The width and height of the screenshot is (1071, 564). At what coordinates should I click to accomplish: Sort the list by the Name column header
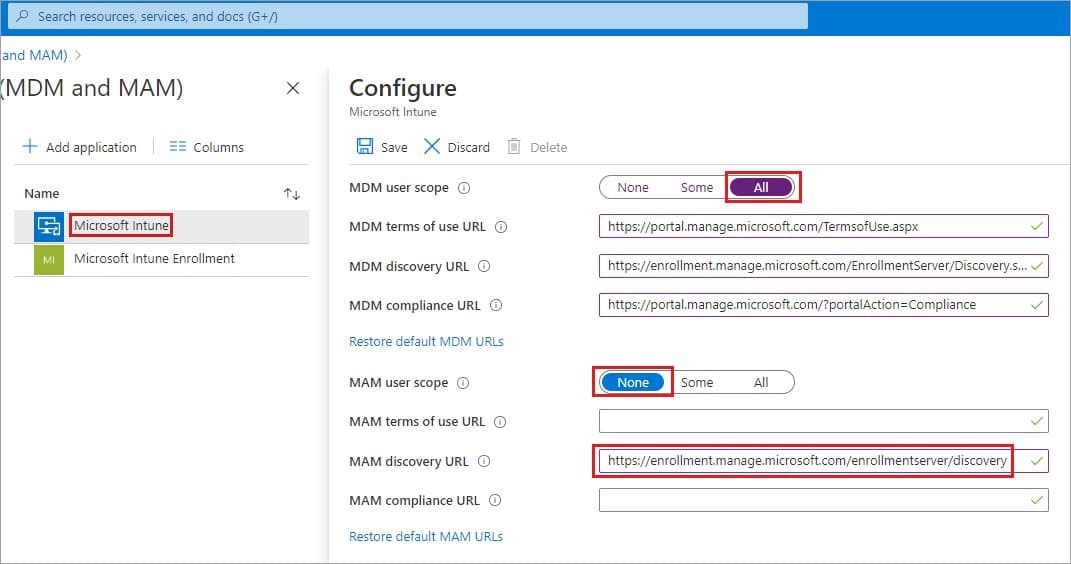(42, 193)
